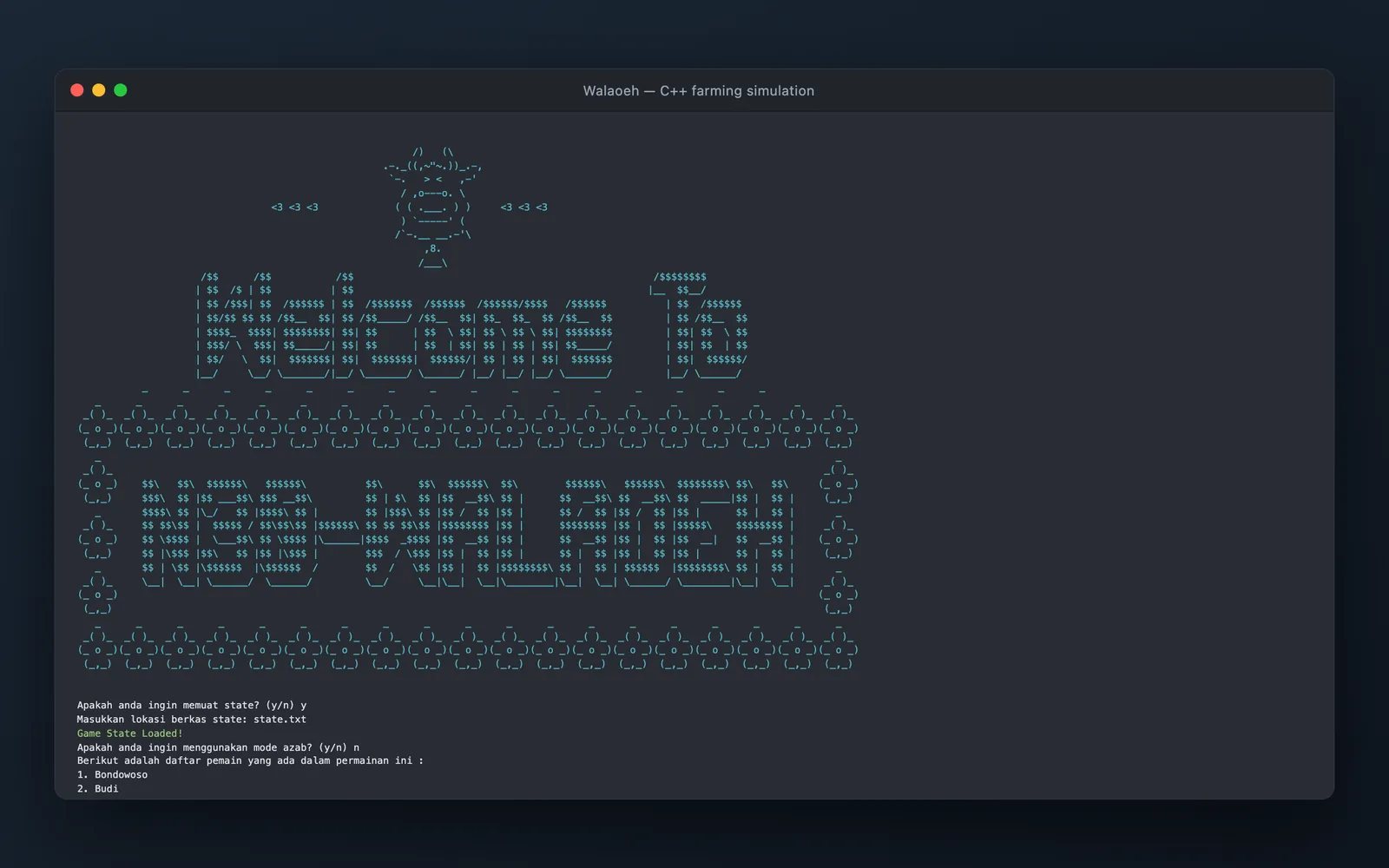Click the yellow minimize window button
Viewport: 1389px width, 868px height.
[x=99, y=90]
